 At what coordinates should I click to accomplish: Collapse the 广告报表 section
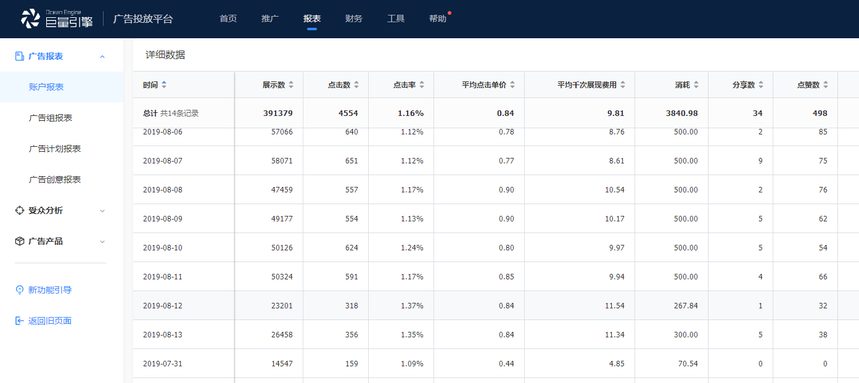click(102, 56)
